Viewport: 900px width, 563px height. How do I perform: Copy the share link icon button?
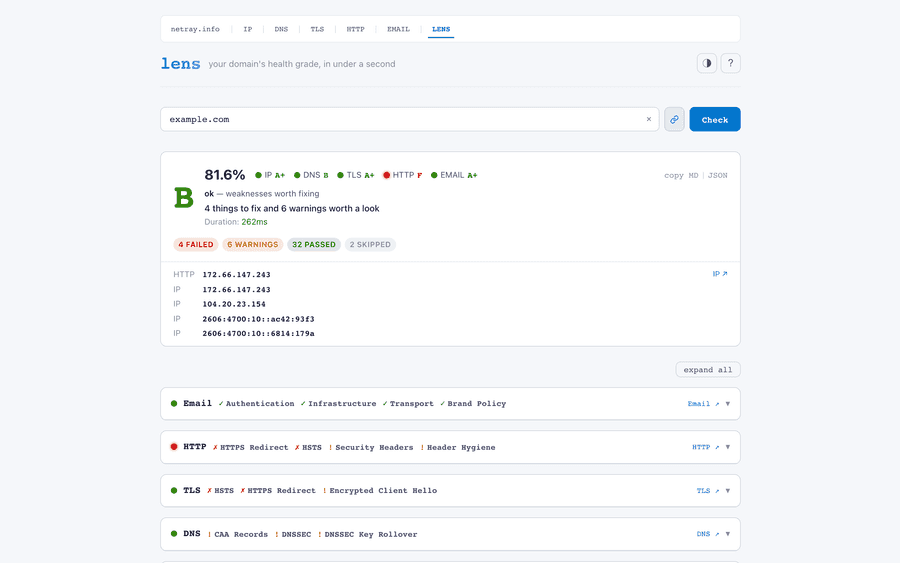point(674,119)
